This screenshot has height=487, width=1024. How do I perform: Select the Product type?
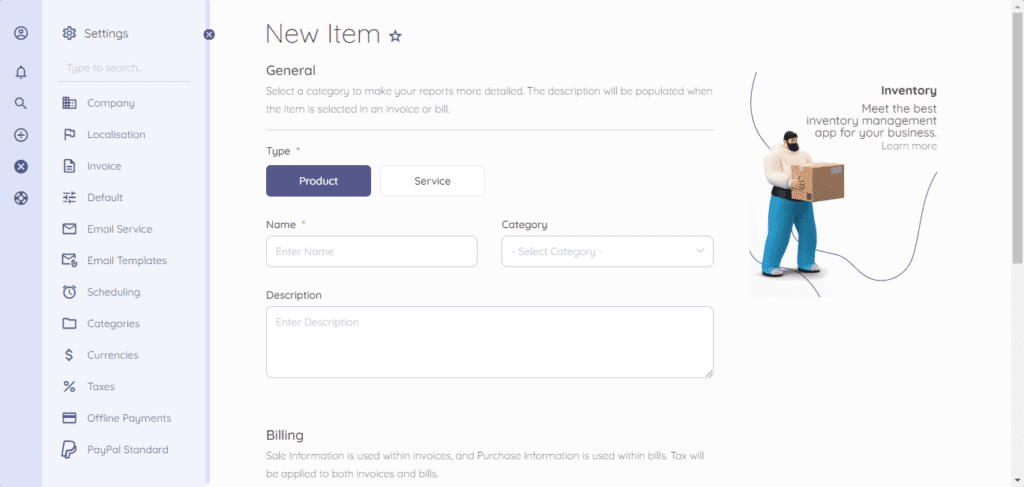point(318,181)
